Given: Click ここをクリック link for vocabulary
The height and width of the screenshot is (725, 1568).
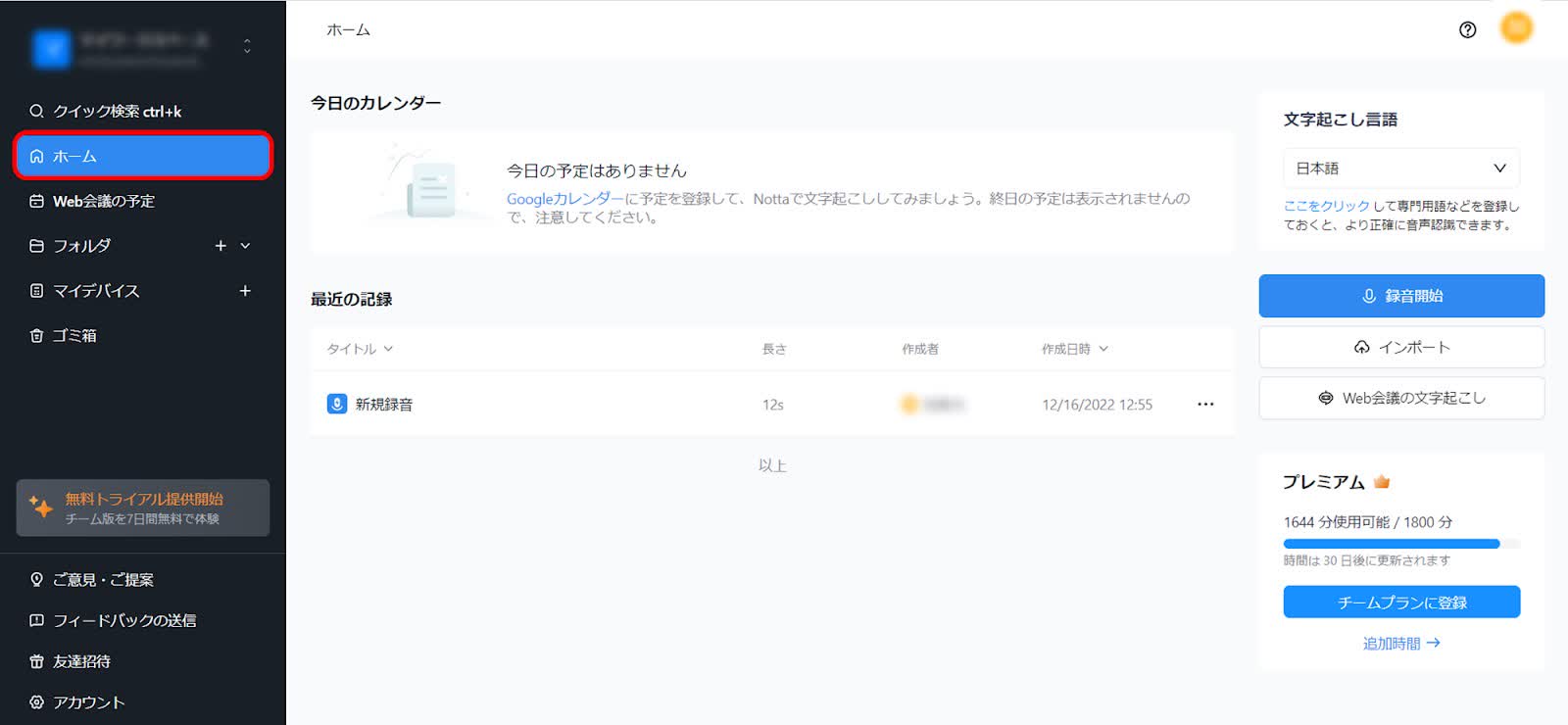Looking at the screenshot, I should point(1326,206).
